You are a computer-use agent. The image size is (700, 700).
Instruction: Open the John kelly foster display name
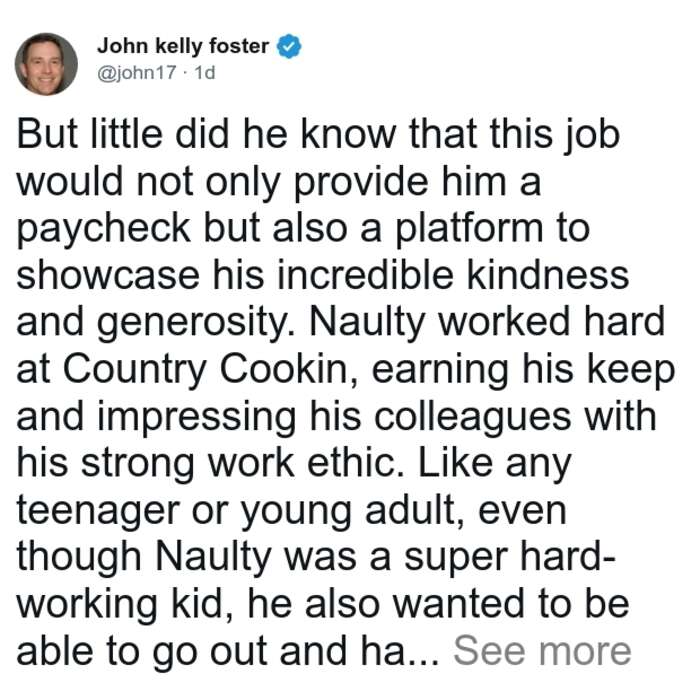[x=183, y=46]
